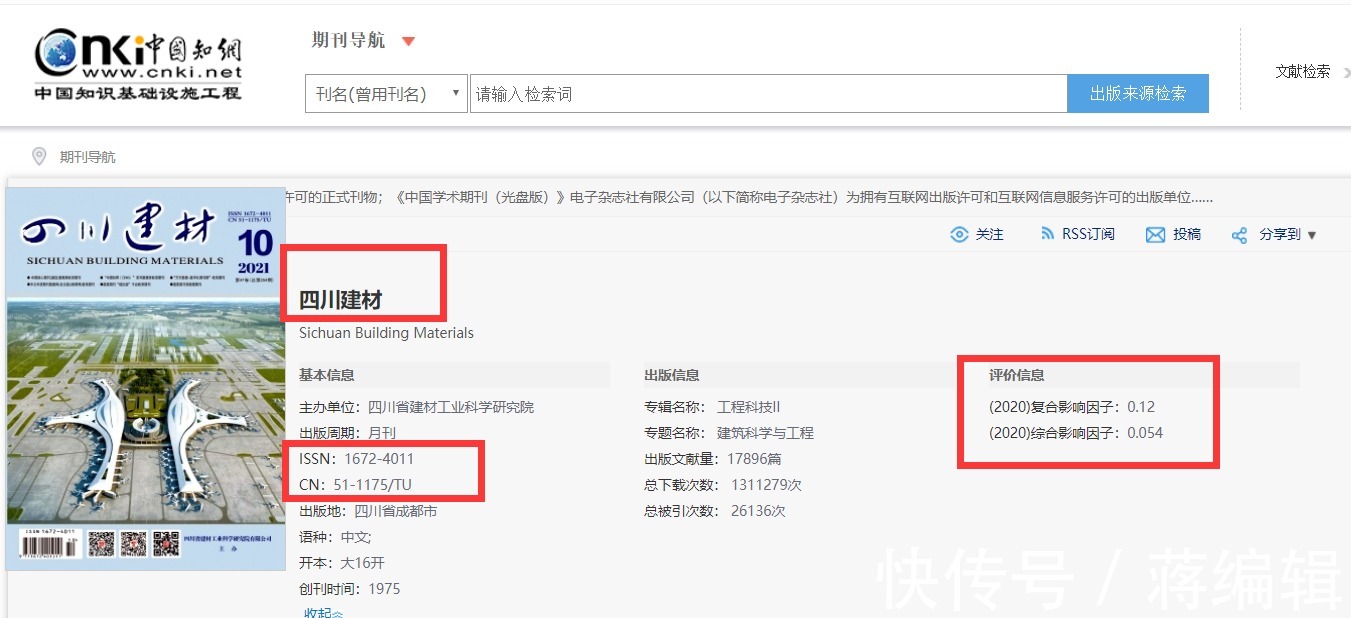Click the eye icon for 关注
1351x618 pixels.
pos(959,234)
